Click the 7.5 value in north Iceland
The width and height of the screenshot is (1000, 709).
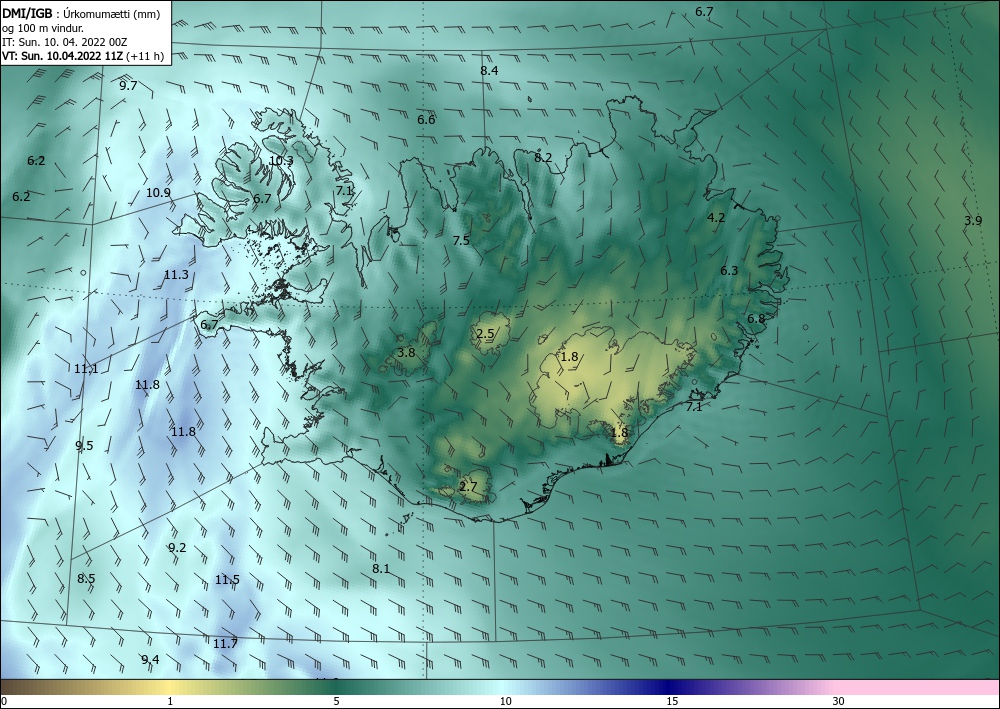[461, 240]
